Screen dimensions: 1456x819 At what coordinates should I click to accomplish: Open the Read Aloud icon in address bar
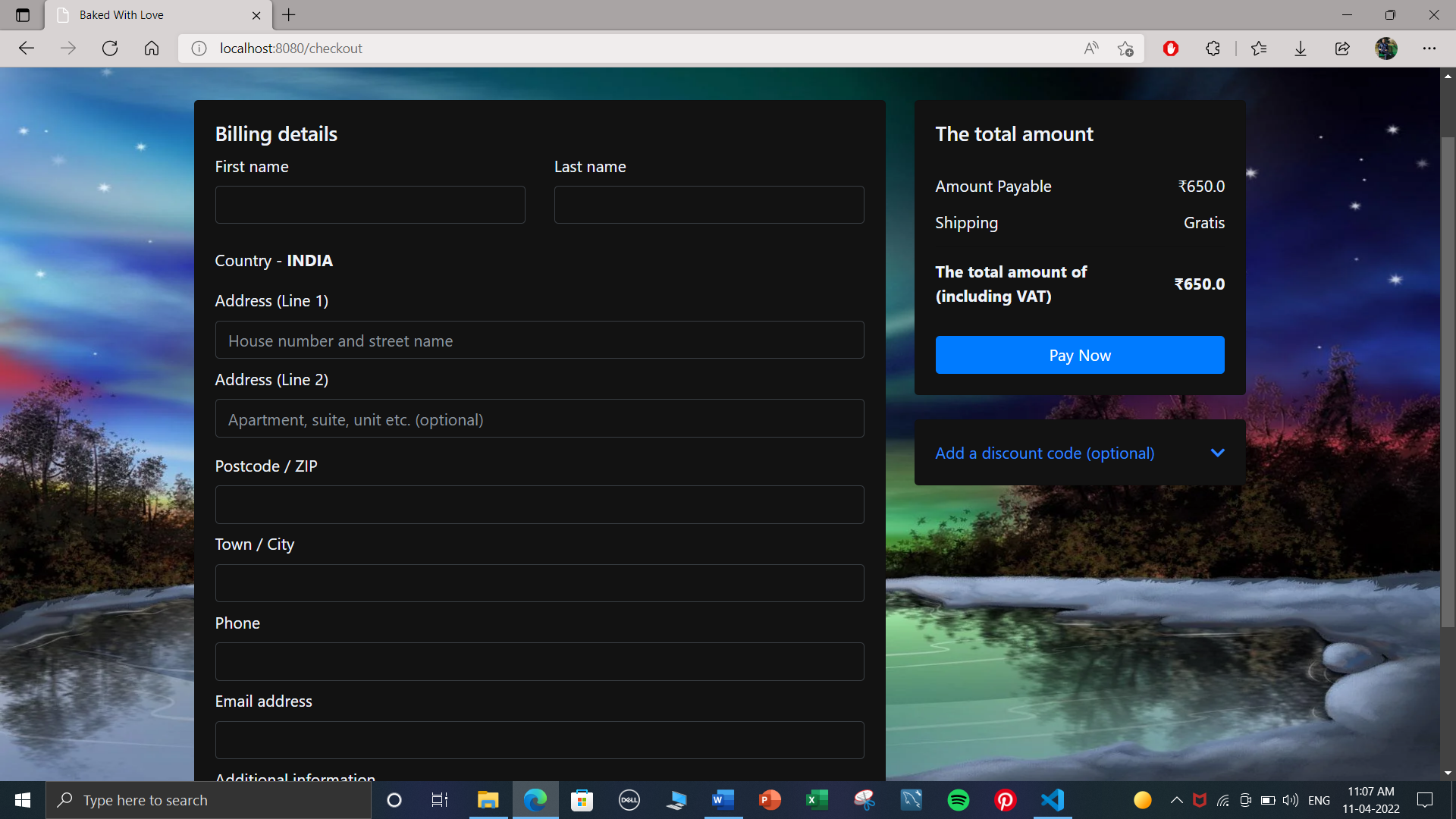click(x=1091, y=49)
